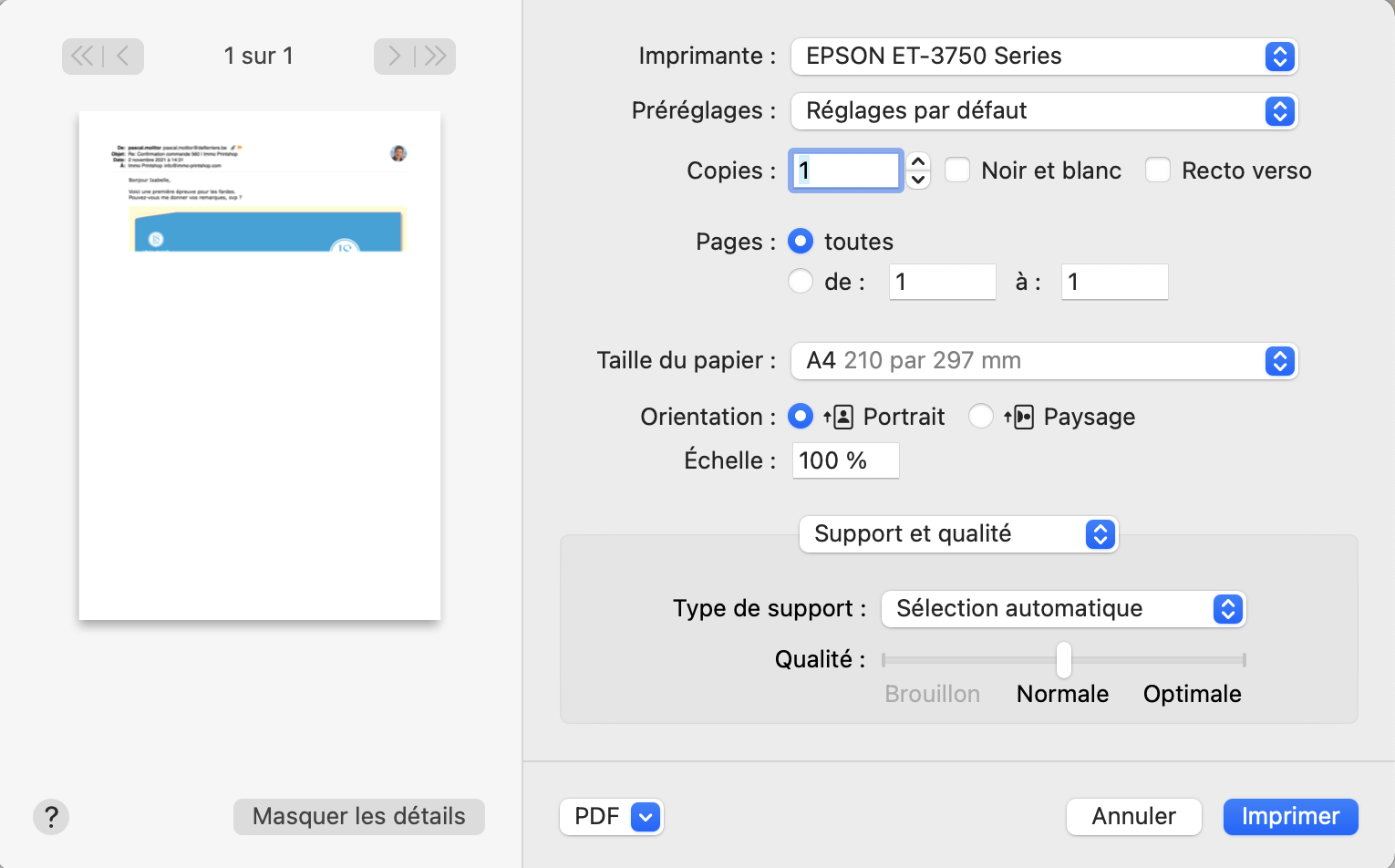Open the Taille du papier dropdown

coord(1044,361)
